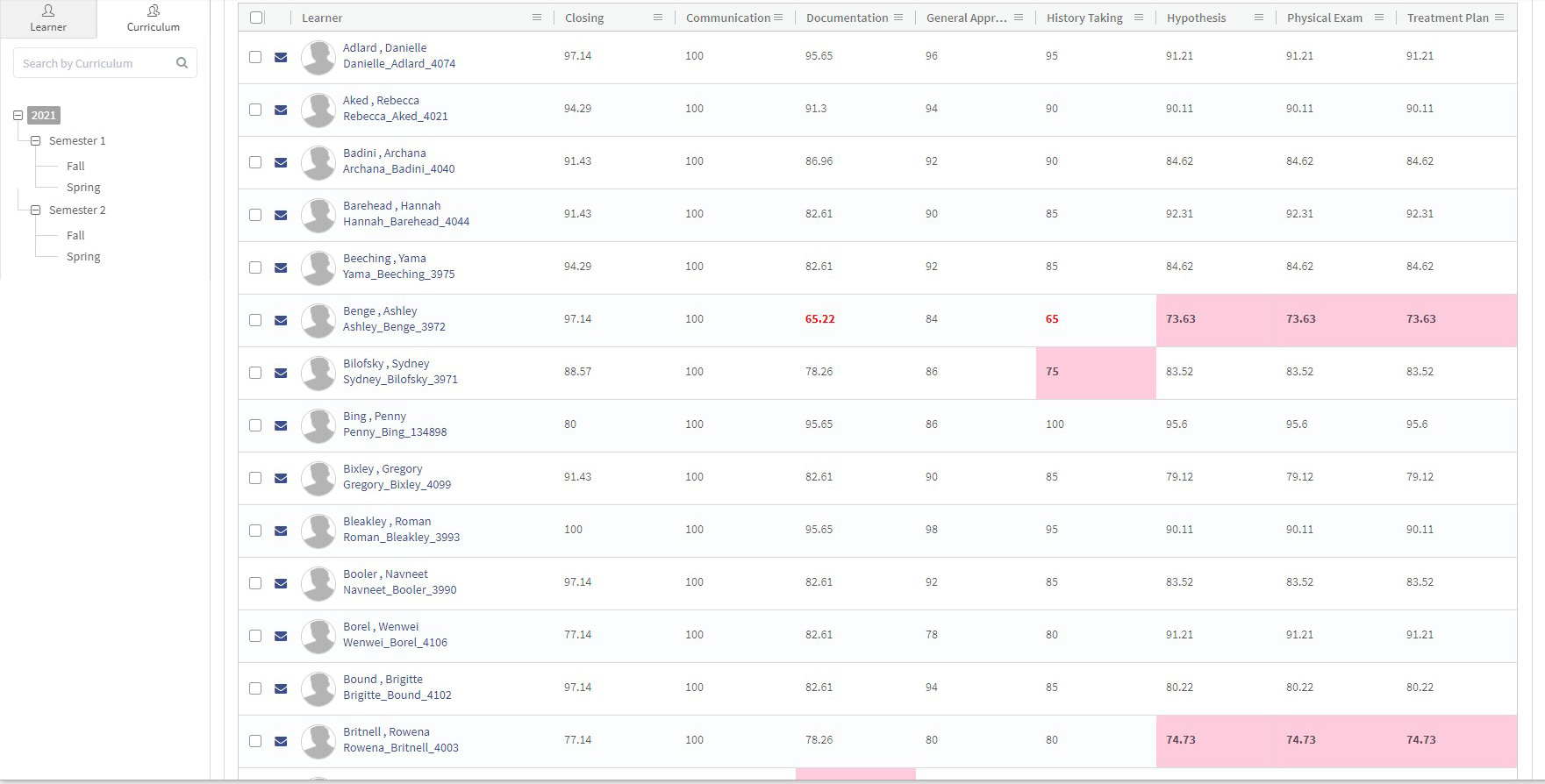The height and width of the screenshot is (784, 1545).
Task: Open learner Roman Bleakley's name link
Action: tap(387, 522)
